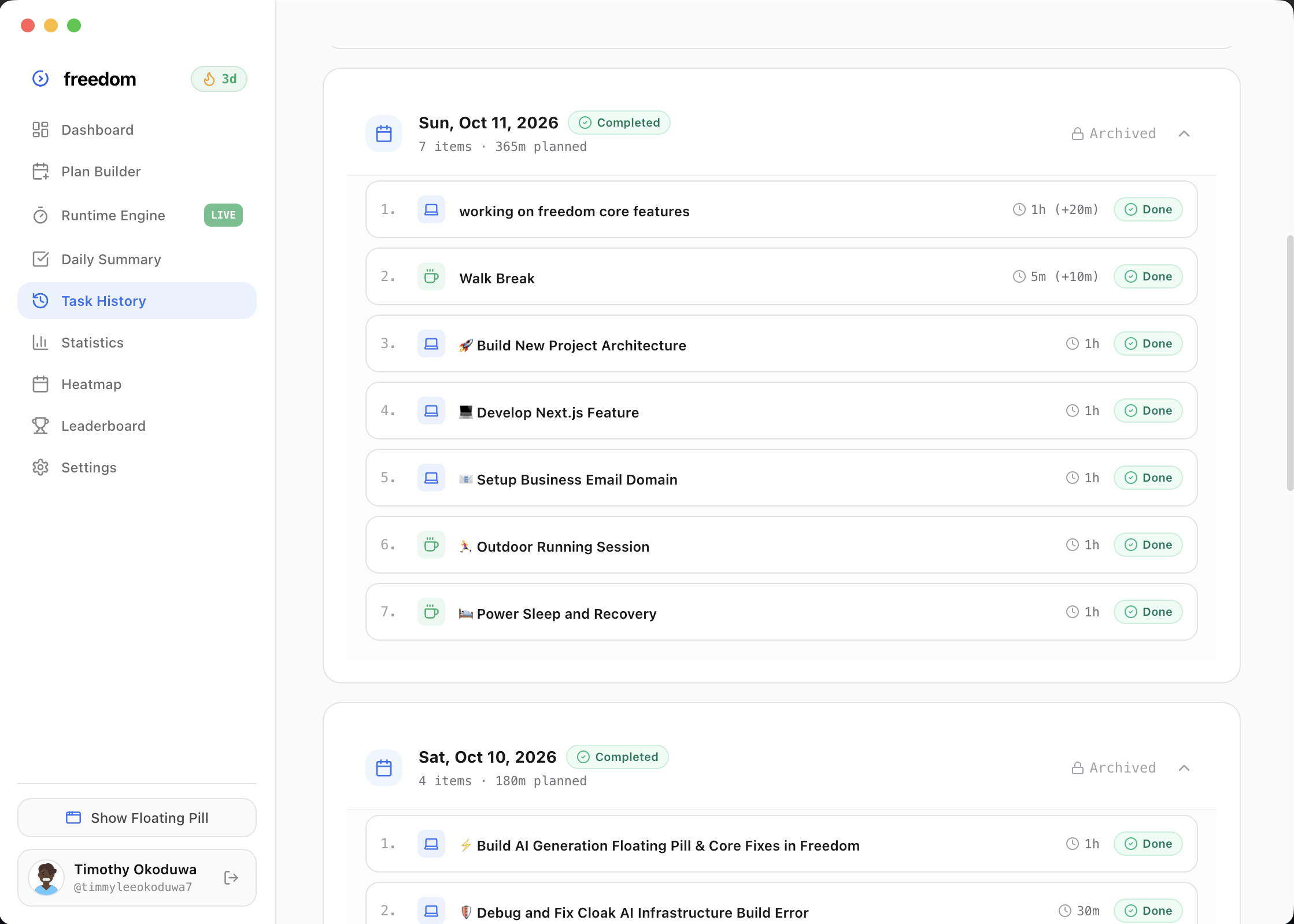Image resolution: width=1294 pixels, height=924 pixels.
Task: Click the freedom logo icon
Action: coord(40,79)
